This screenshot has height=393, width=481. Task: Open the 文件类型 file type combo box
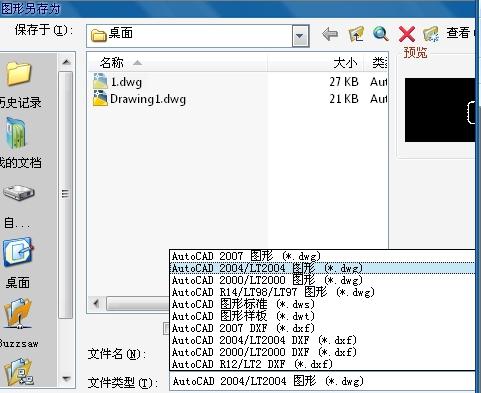[x=323, y=381]
